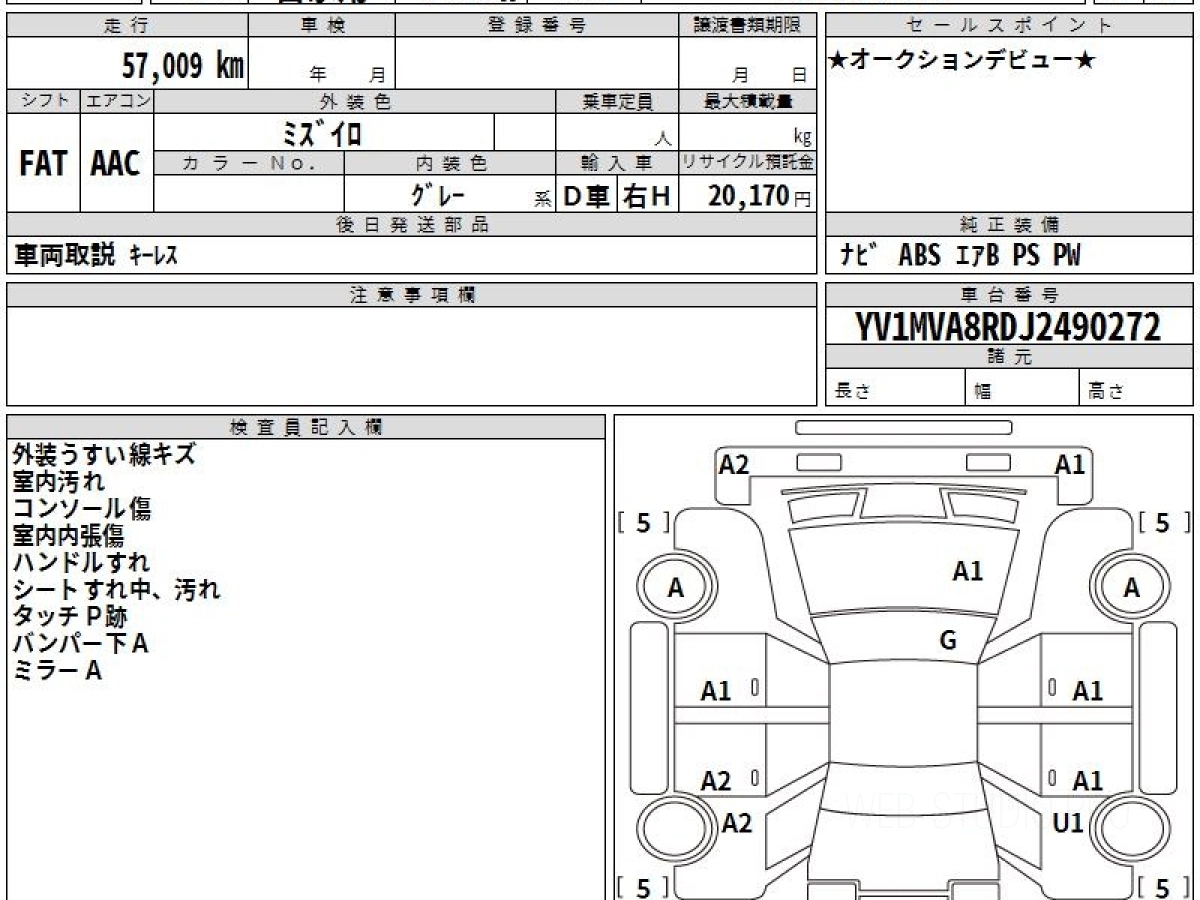The width and height of the screenshot is (1200, 900).
Task: Click the セールスポイント header
Action: 1009,26
